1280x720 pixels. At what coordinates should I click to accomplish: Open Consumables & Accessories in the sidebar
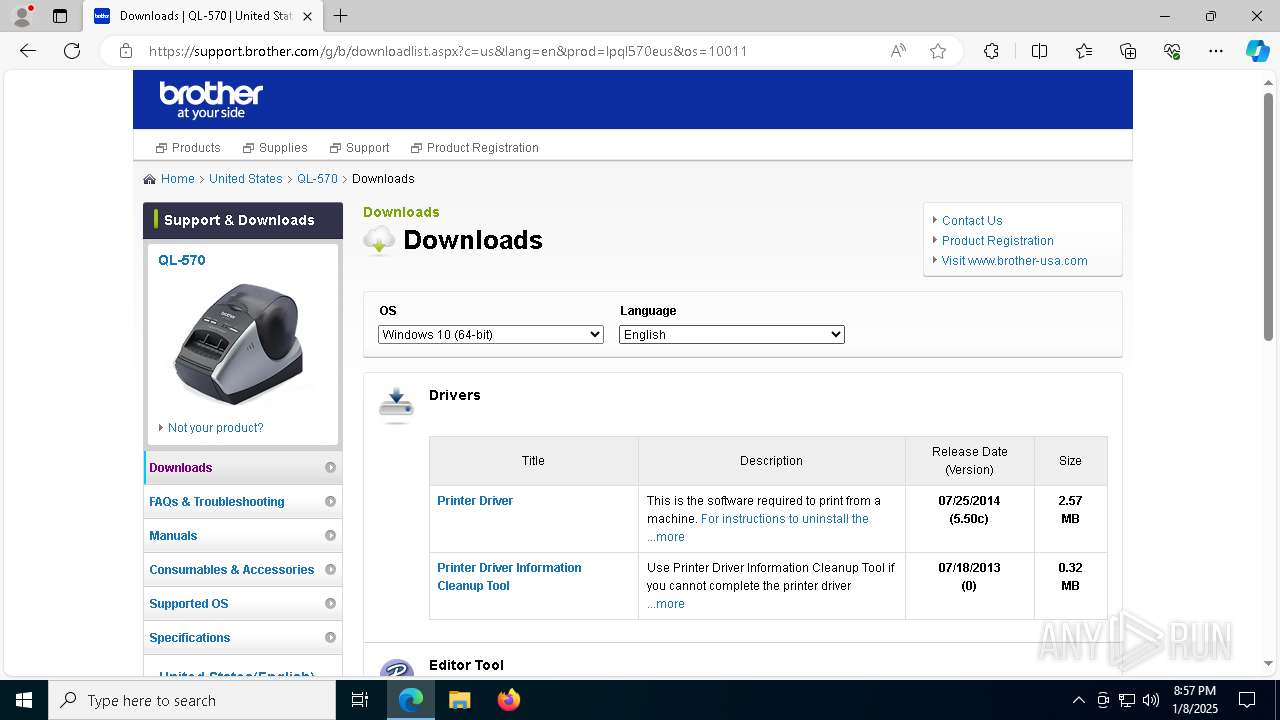[x=243, y=569]
